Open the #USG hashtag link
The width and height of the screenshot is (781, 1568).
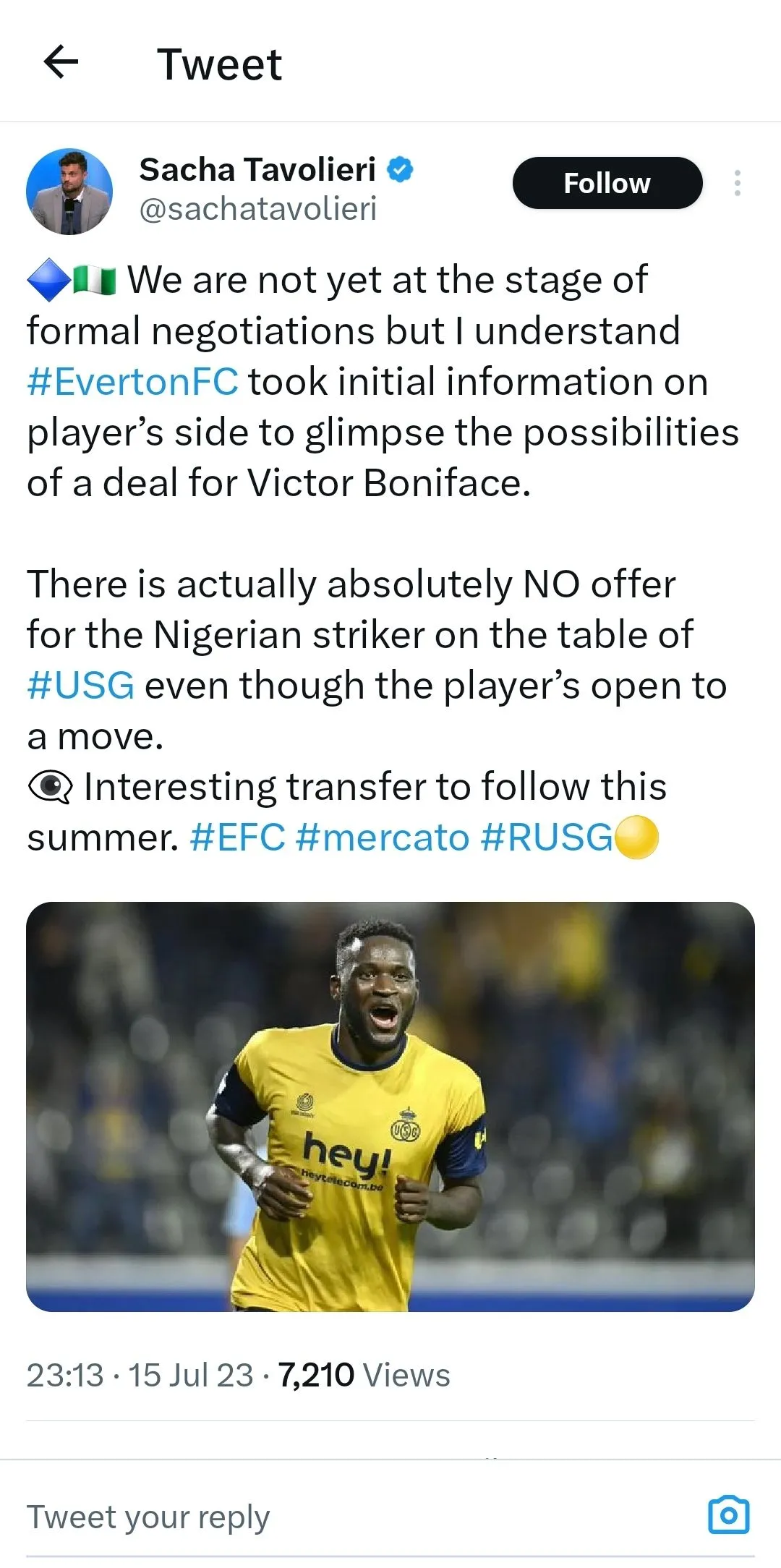(x=80, y=686)
